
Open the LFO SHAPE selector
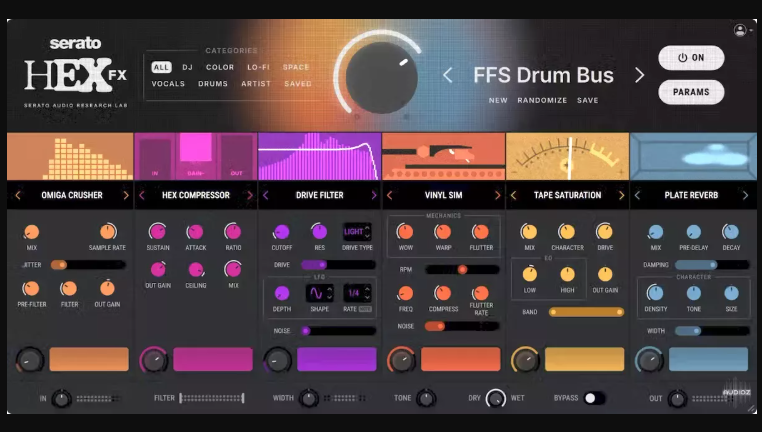pyautogui.click(x=319, y=293)
